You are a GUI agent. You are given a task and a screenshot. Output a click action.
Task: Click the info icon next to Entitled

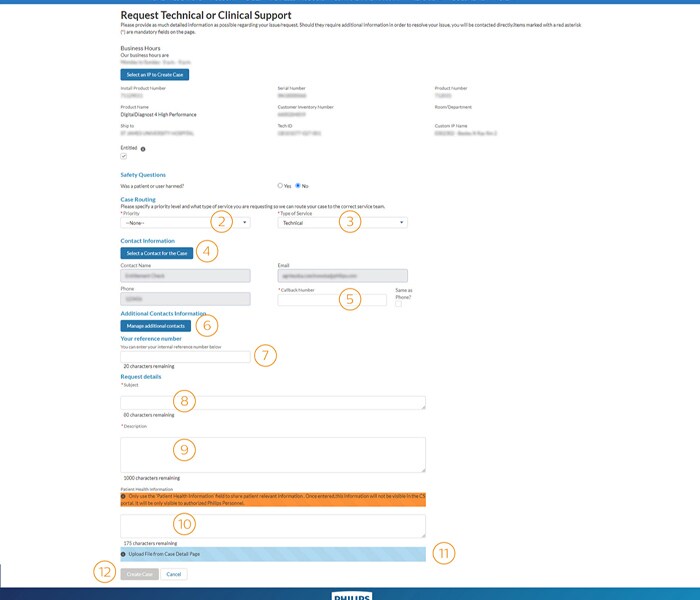pos(143,148)
